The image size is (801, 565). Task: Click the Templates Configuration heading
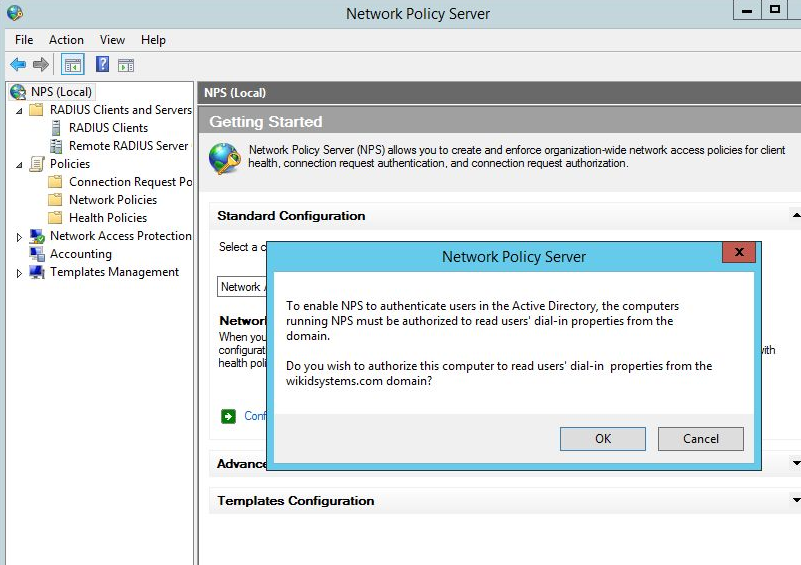[x=296, y=501]
